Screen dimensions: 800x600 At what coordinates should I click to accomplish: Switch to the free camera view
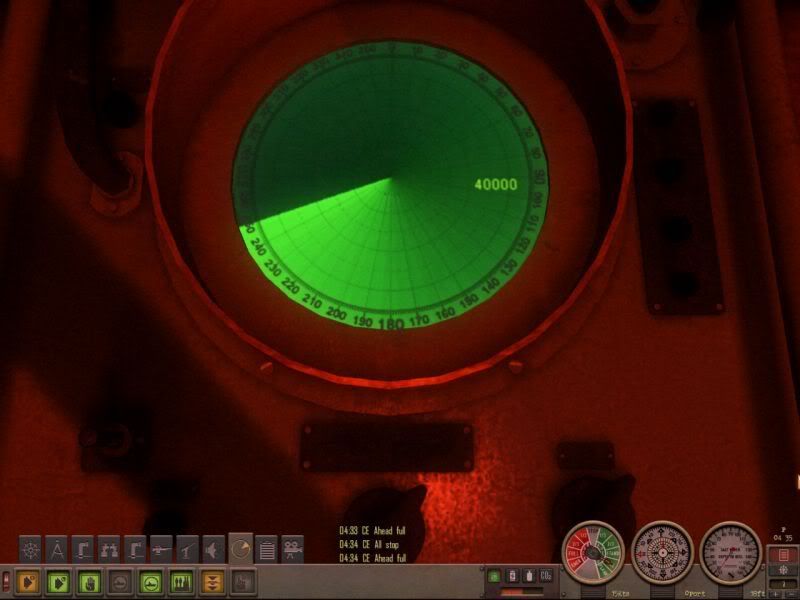click(292, 550)
